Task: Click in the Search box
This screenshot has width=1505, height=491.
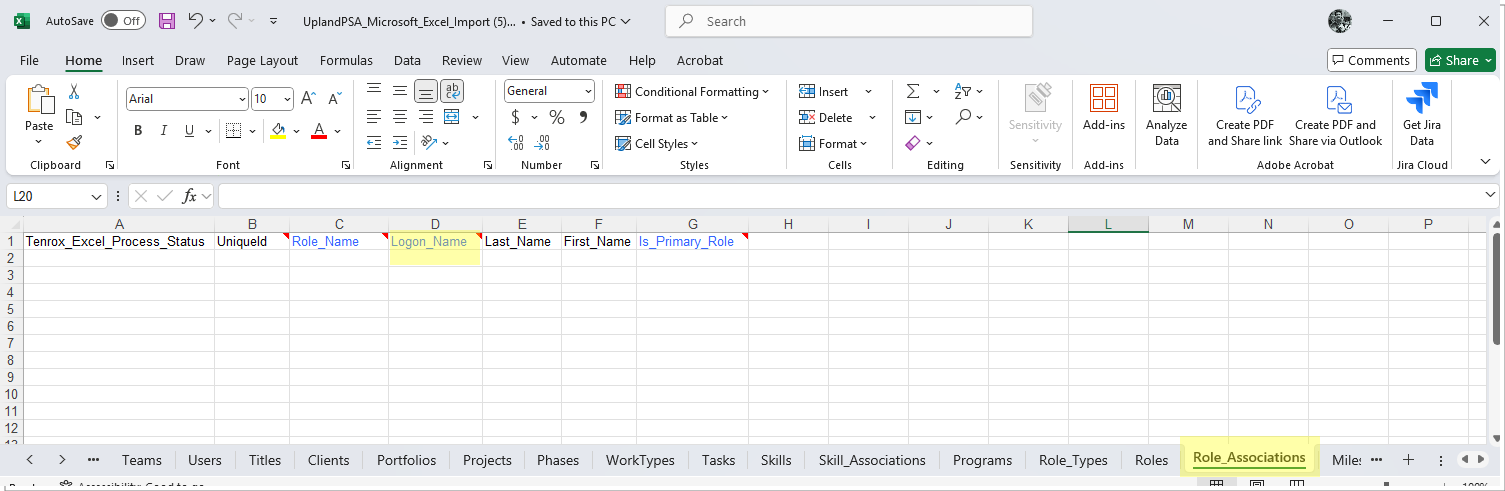Action: 849,21
